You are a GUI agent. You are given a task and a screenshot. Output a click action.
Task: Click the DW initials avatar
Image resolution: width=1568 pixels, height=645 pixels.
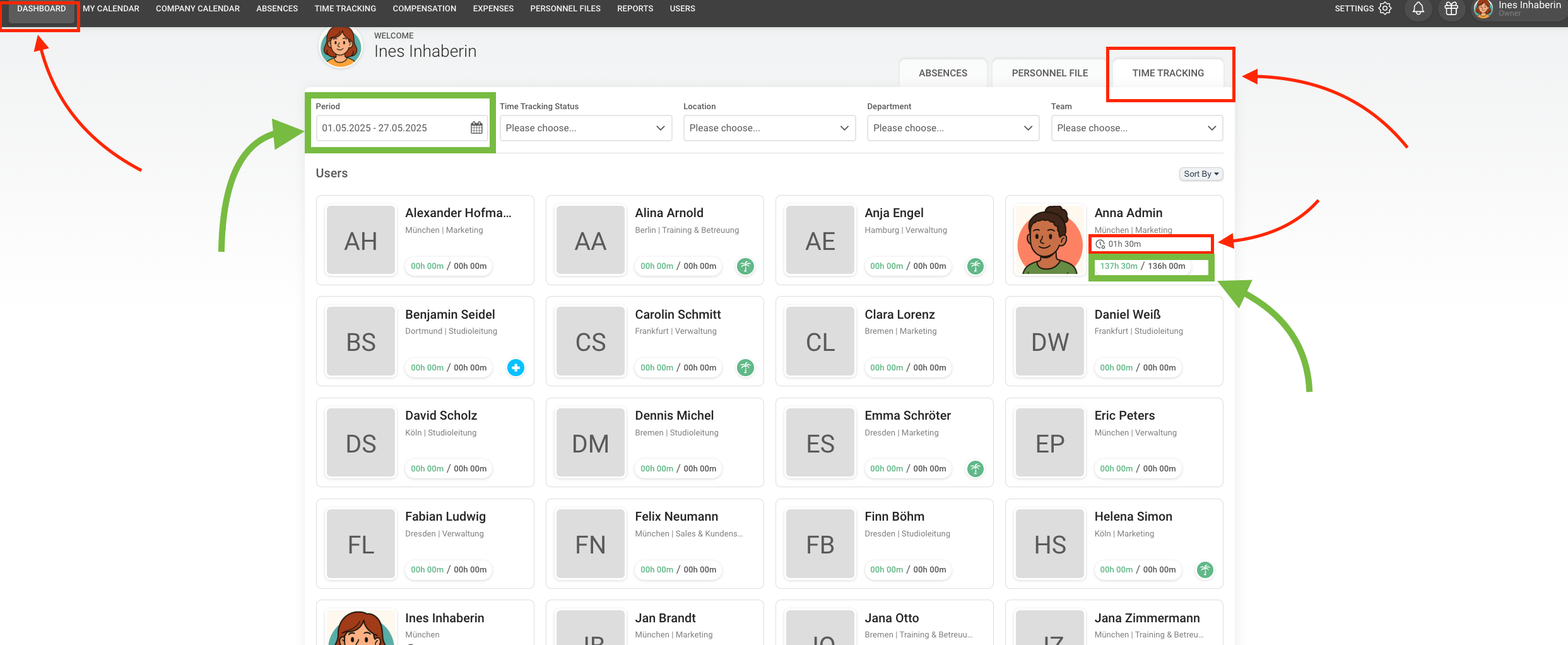[1050, 341]
